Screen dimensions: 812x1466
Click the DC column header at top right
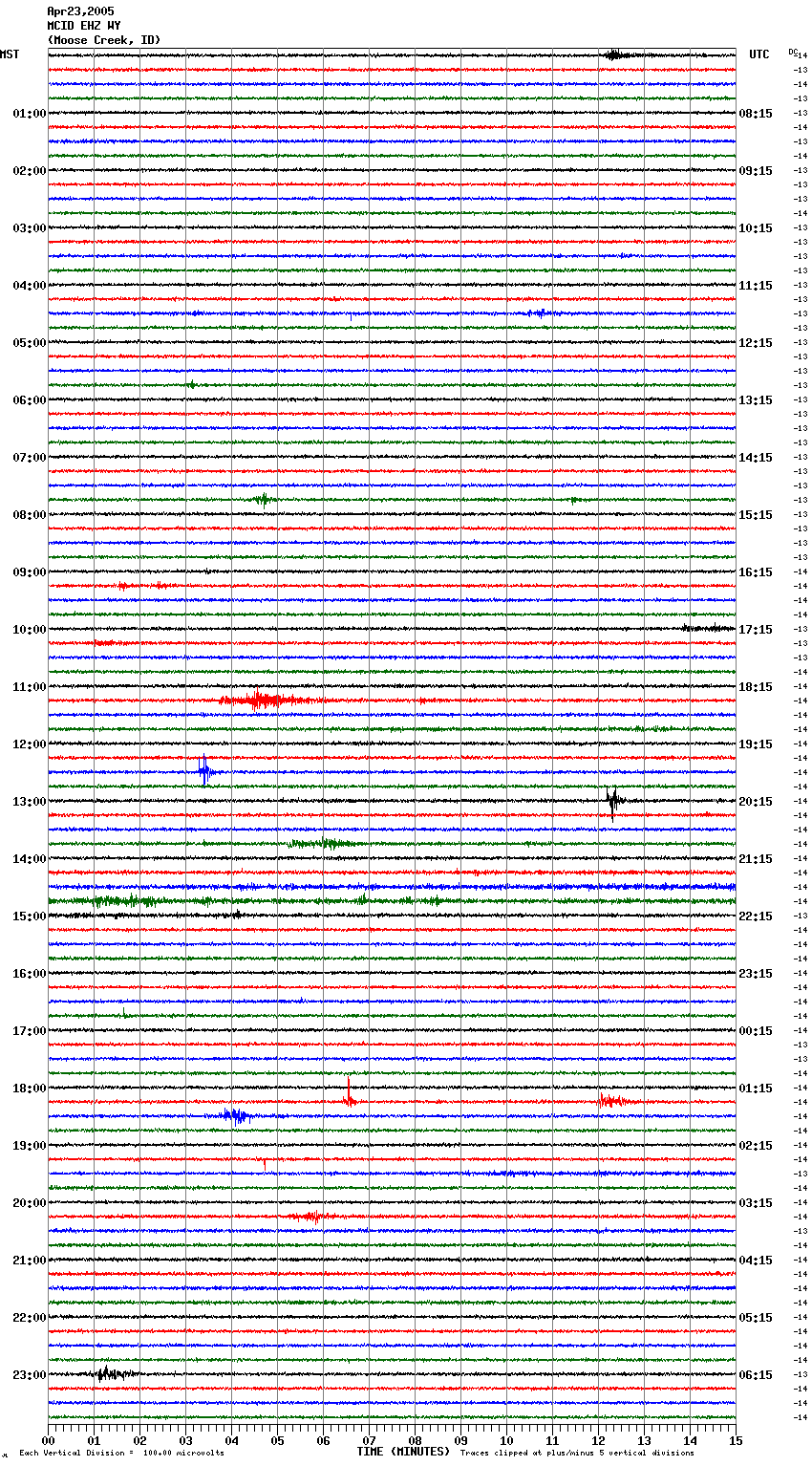793,52
